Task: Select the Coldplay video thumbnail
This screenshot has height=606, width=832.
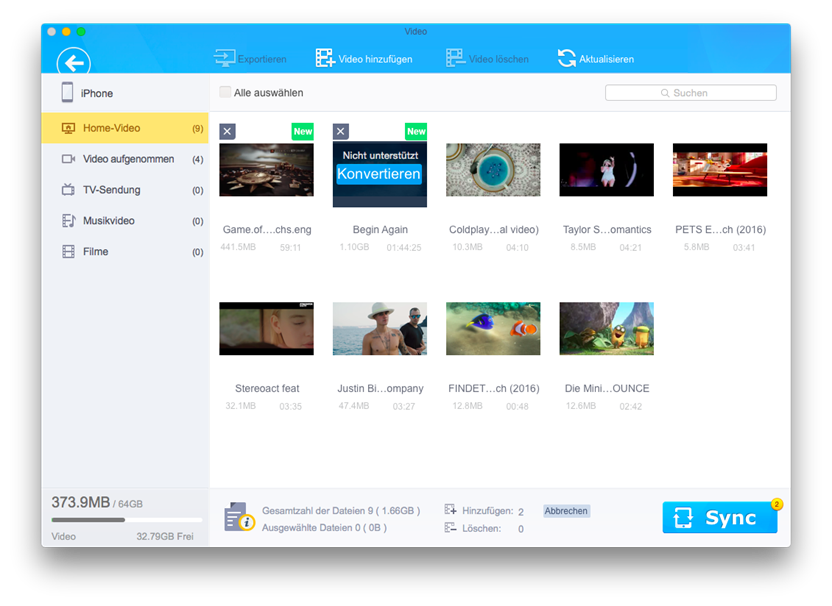Action: [493, 170]
